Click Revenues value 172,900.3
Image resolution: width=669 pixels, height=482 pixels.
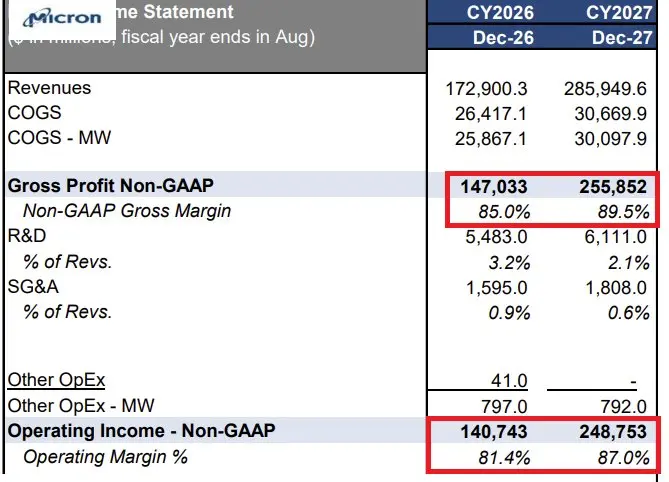[x=486, y=89]
